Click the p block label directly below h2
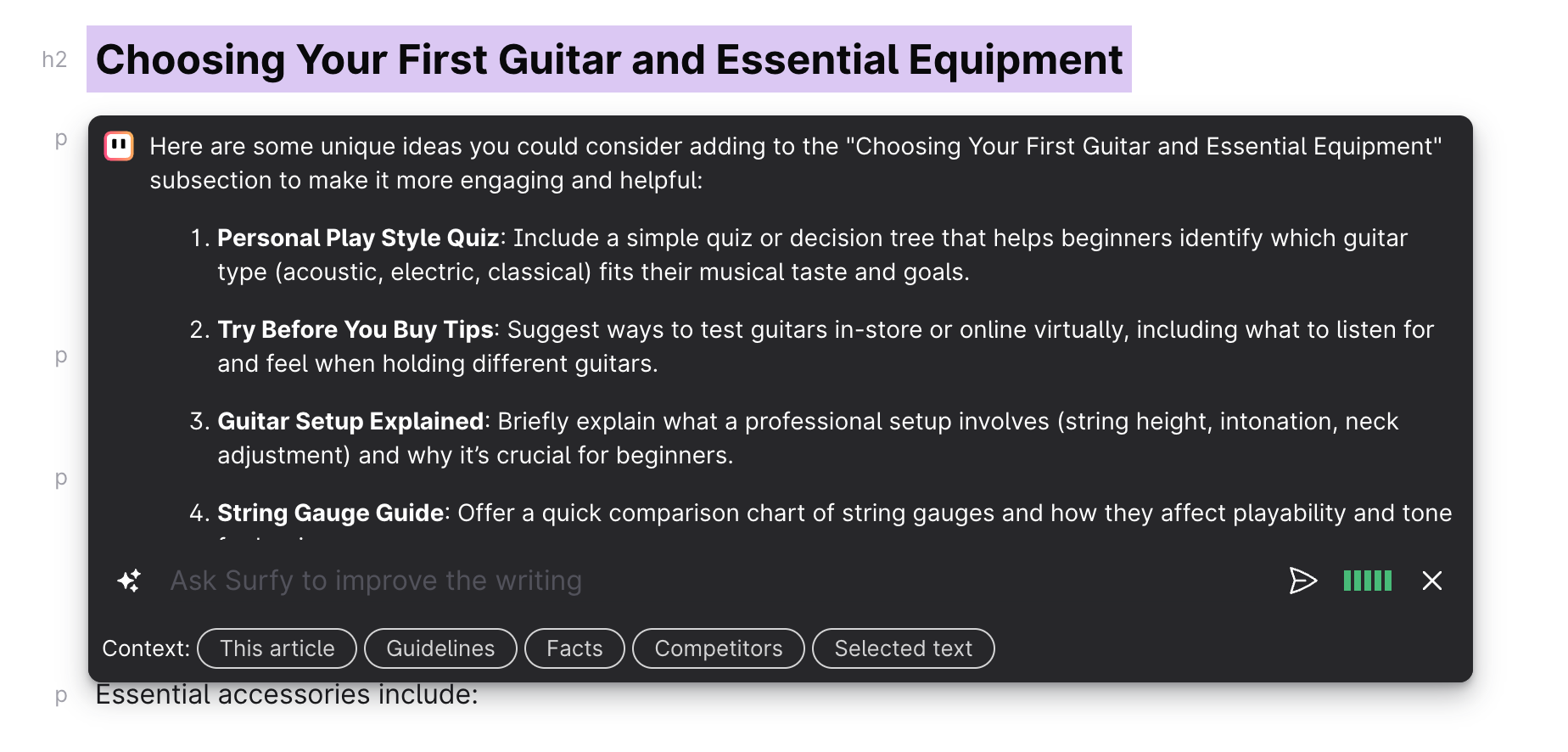Screen dimensions: 1568x752 (60, 138)
